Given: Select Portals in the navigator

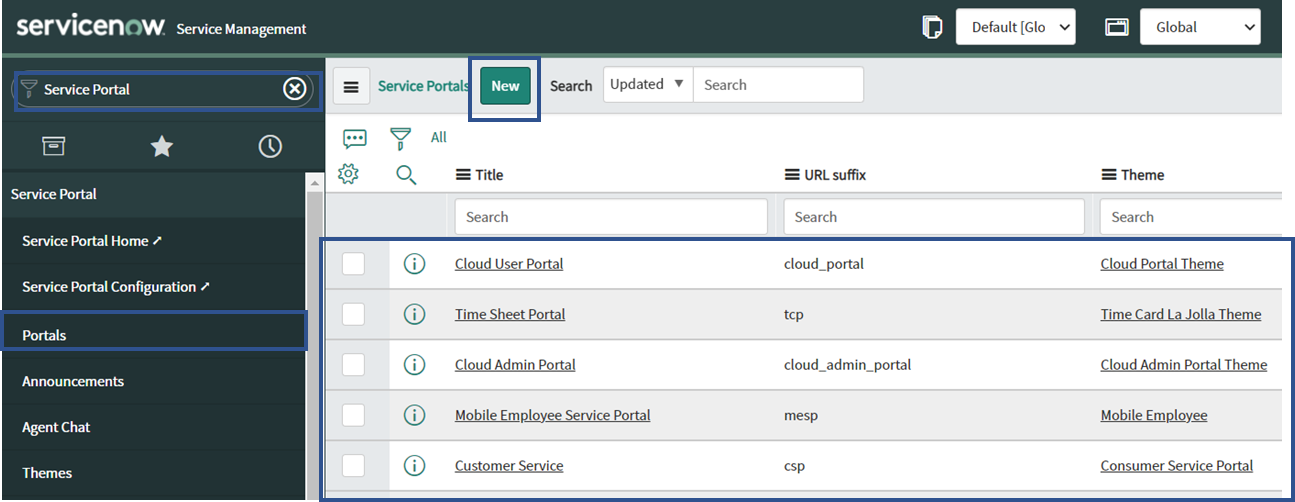Looking at the screenshot, I should pyautogui.click(x=44, y=335).
